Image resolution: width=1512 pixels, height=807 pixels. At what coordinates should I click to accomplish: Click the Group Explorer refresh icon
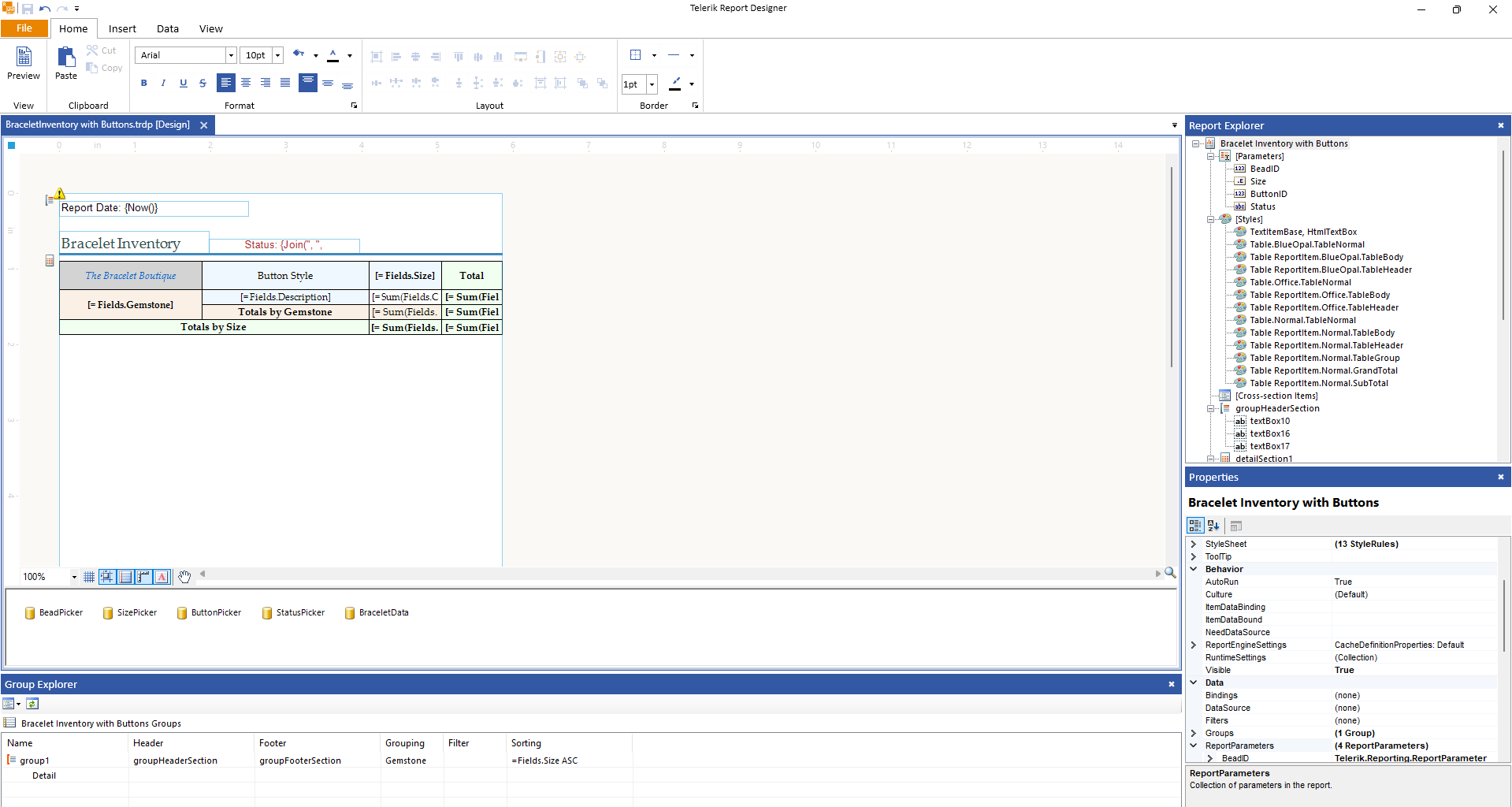coord(32,704)
